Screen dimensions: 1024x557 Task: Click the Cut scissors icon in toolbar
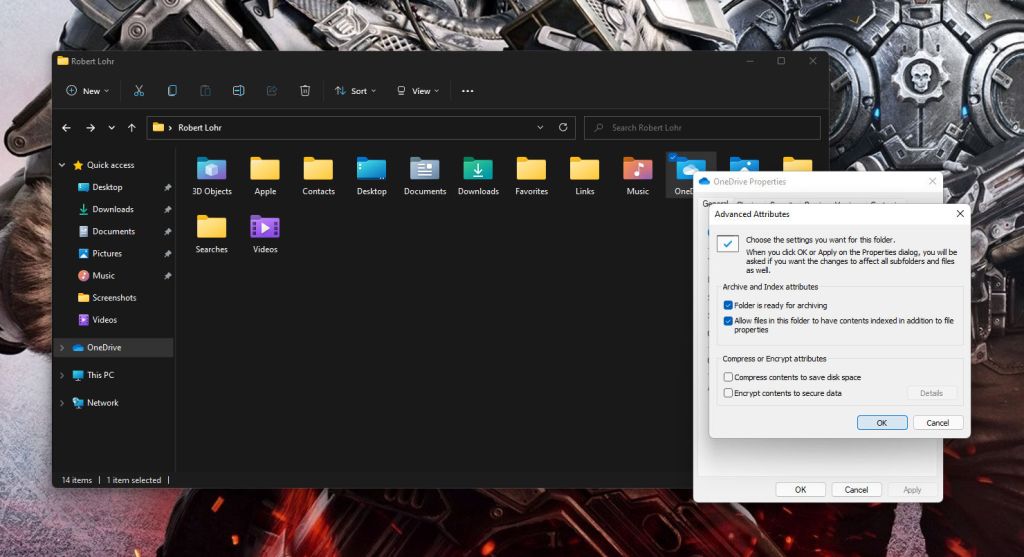pyautogui.click(x=139, y=91)
